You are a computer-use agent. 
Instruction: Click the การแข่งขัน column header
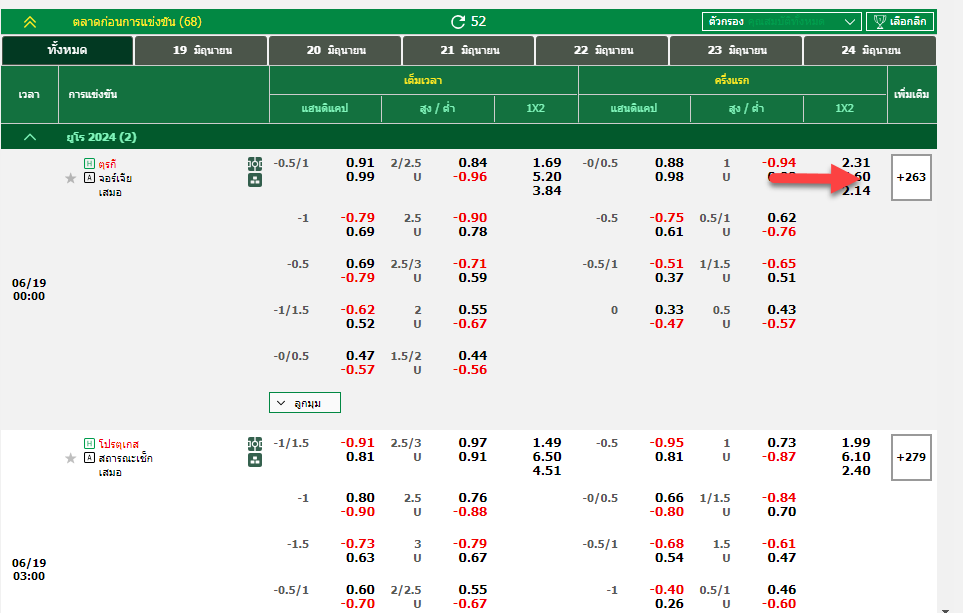tap(93, 95)
